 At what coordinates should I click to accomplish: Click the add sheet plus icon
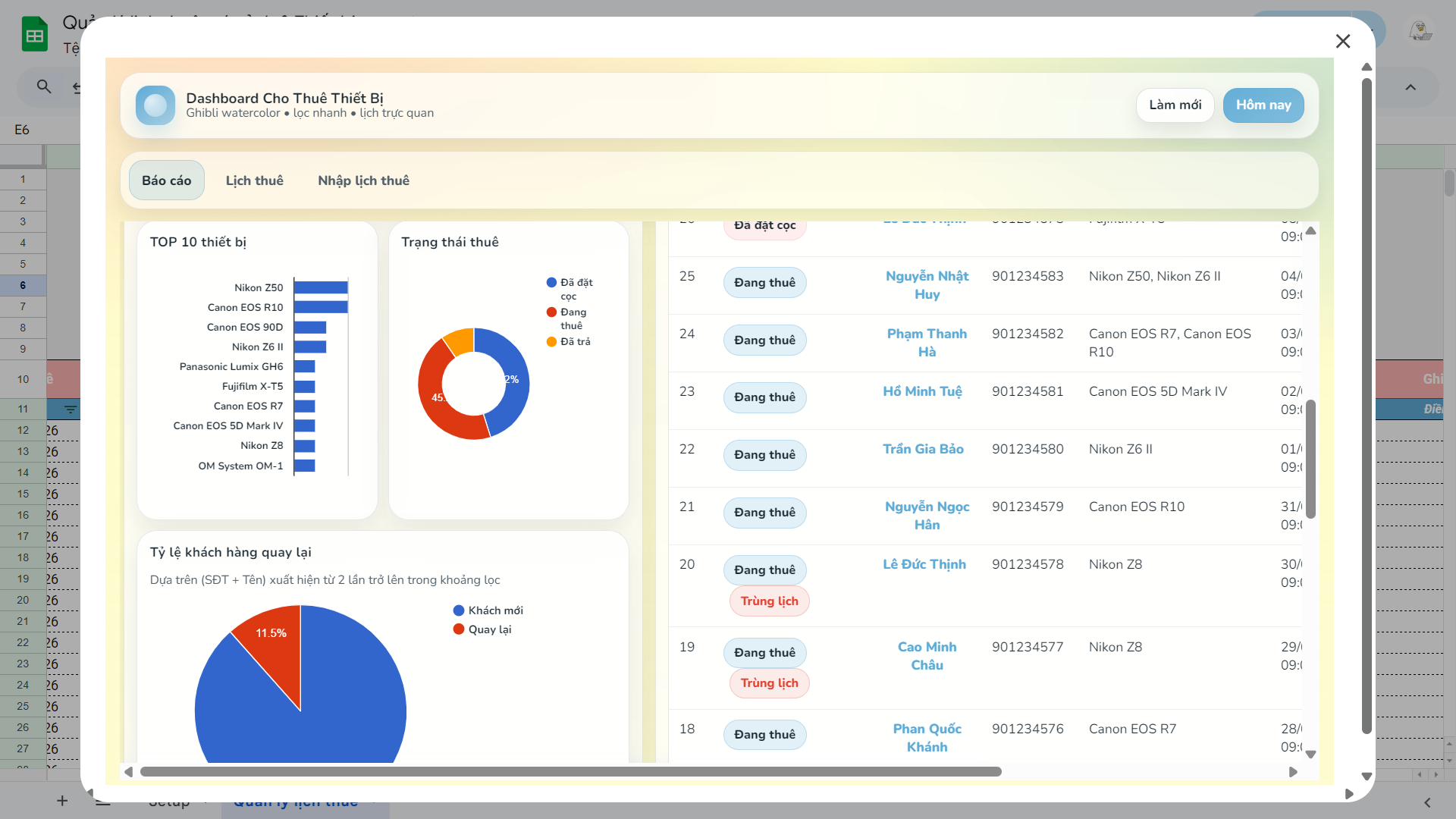coord(62,801)
